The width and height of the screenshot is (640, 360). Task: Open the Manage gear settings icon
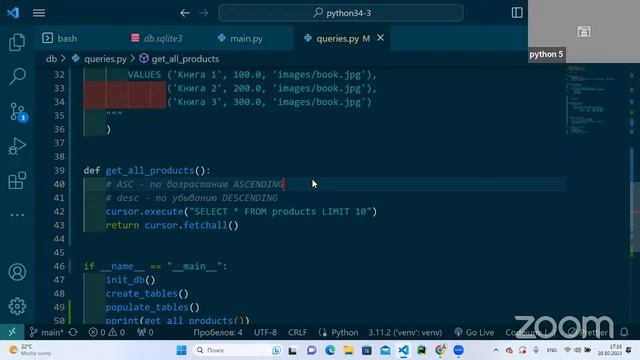pos(17,306)
